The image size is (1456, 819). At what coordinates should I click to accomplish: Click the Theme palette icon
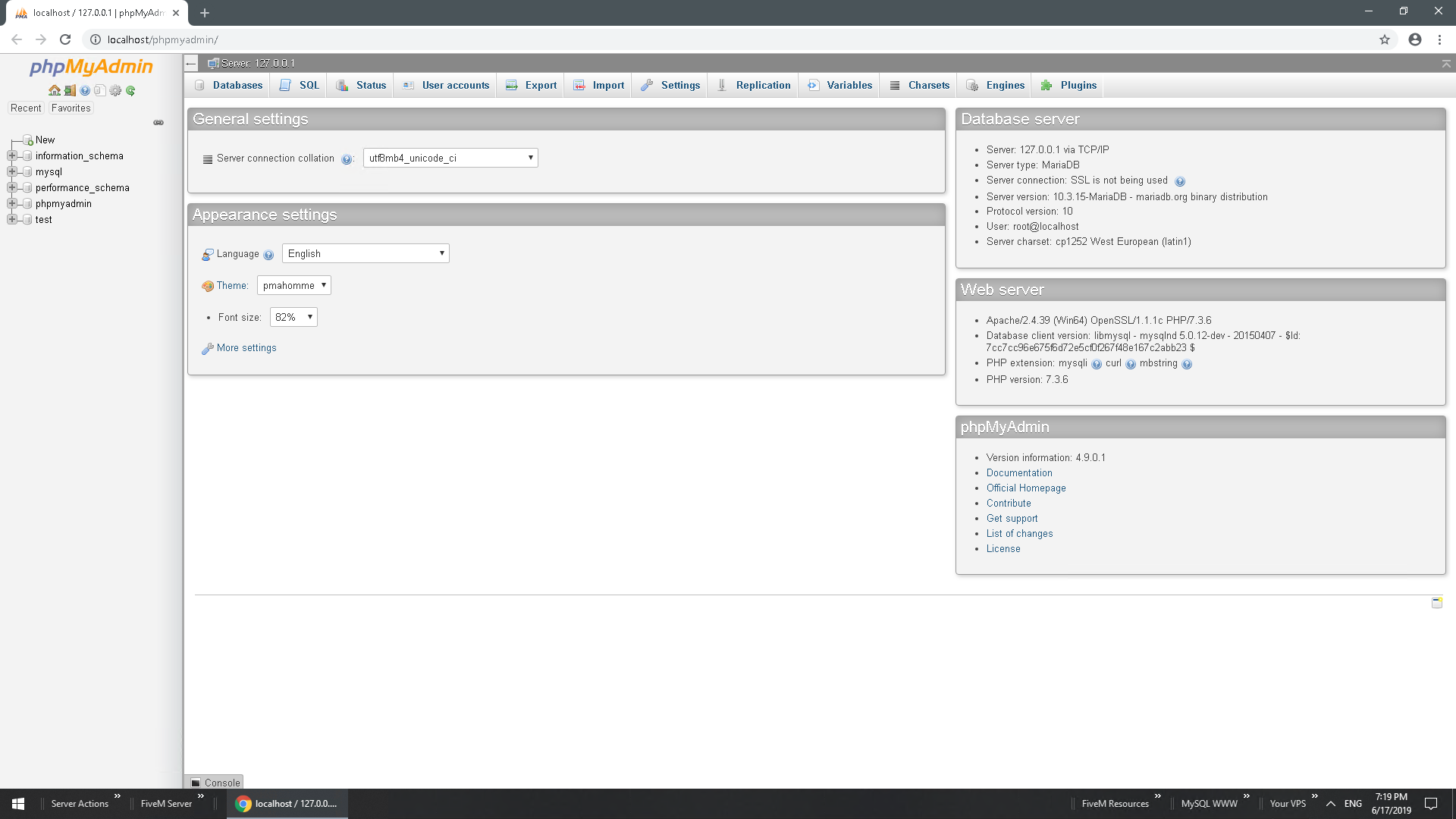208,287
